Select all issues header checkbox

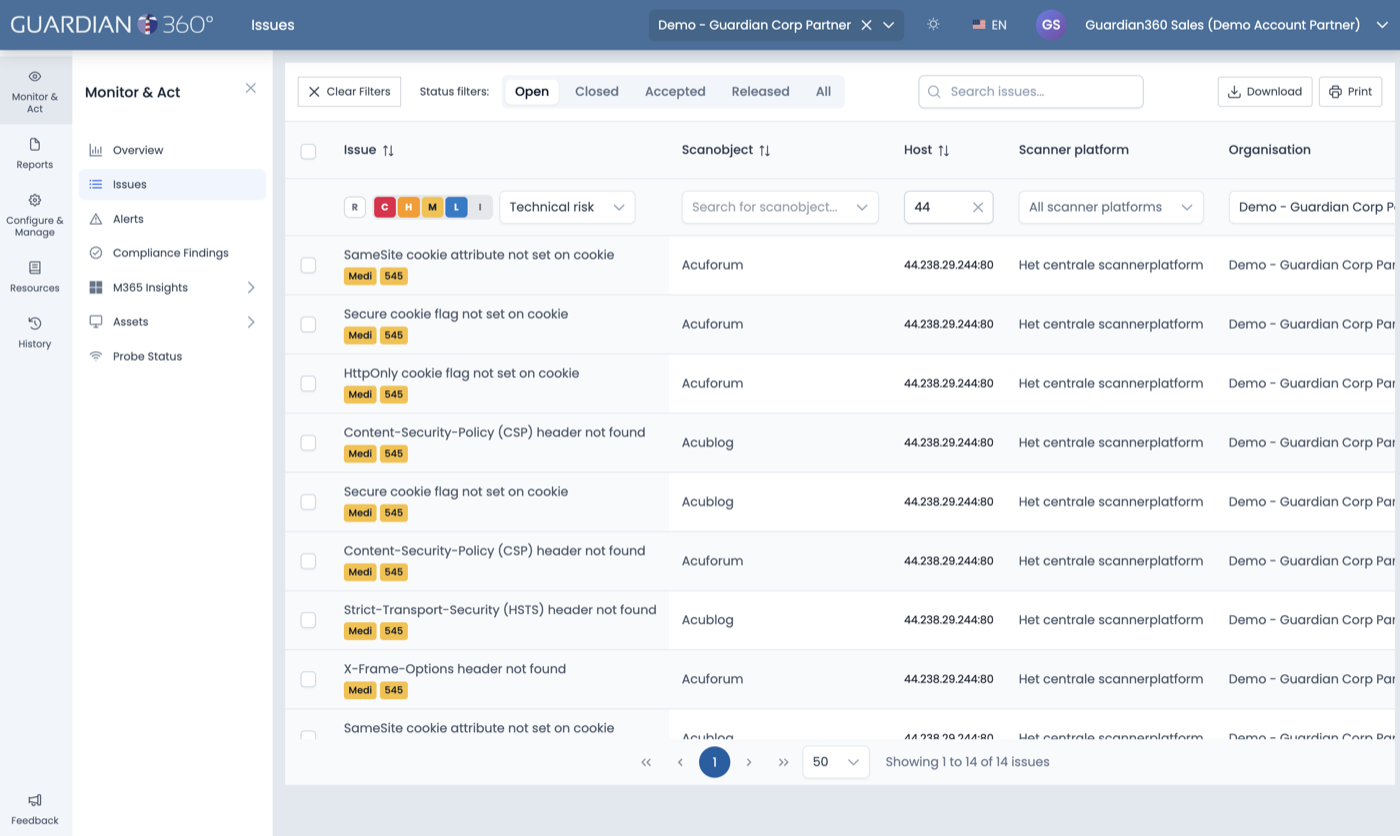coord(308,151)
